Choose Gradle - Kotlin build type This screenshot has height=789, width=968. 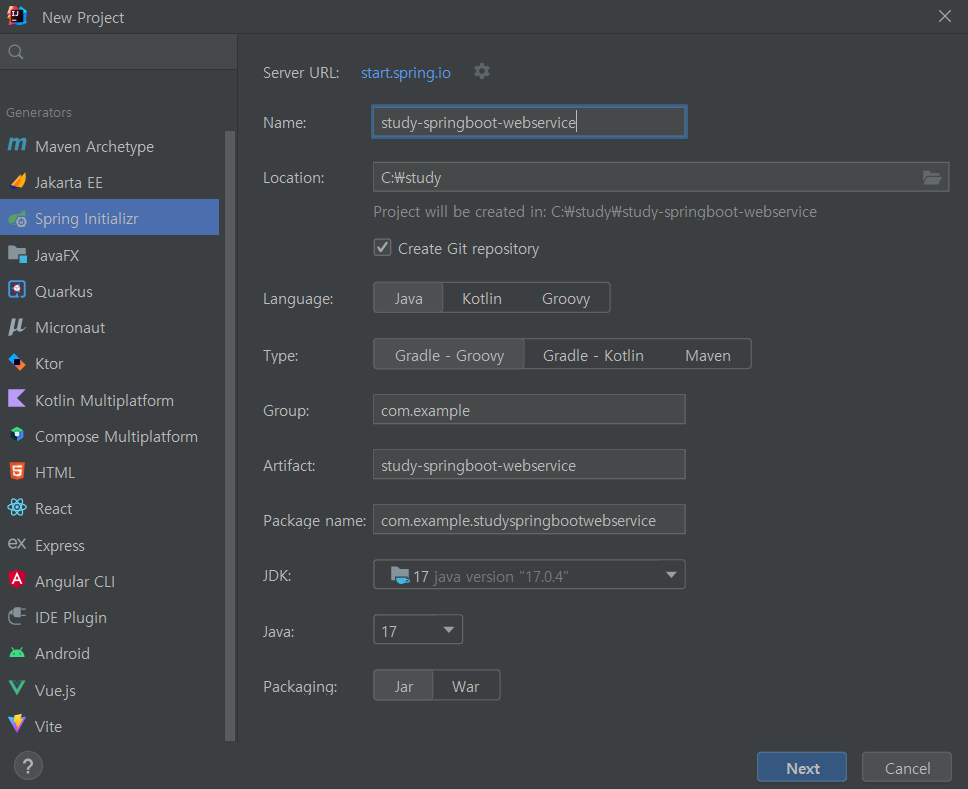point(593,355)
